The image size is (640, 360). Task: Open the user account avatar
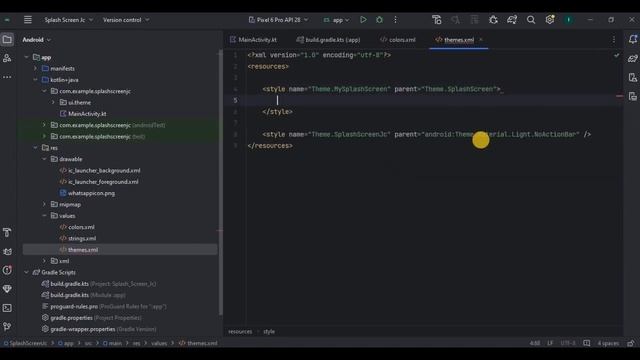[568, 20]
